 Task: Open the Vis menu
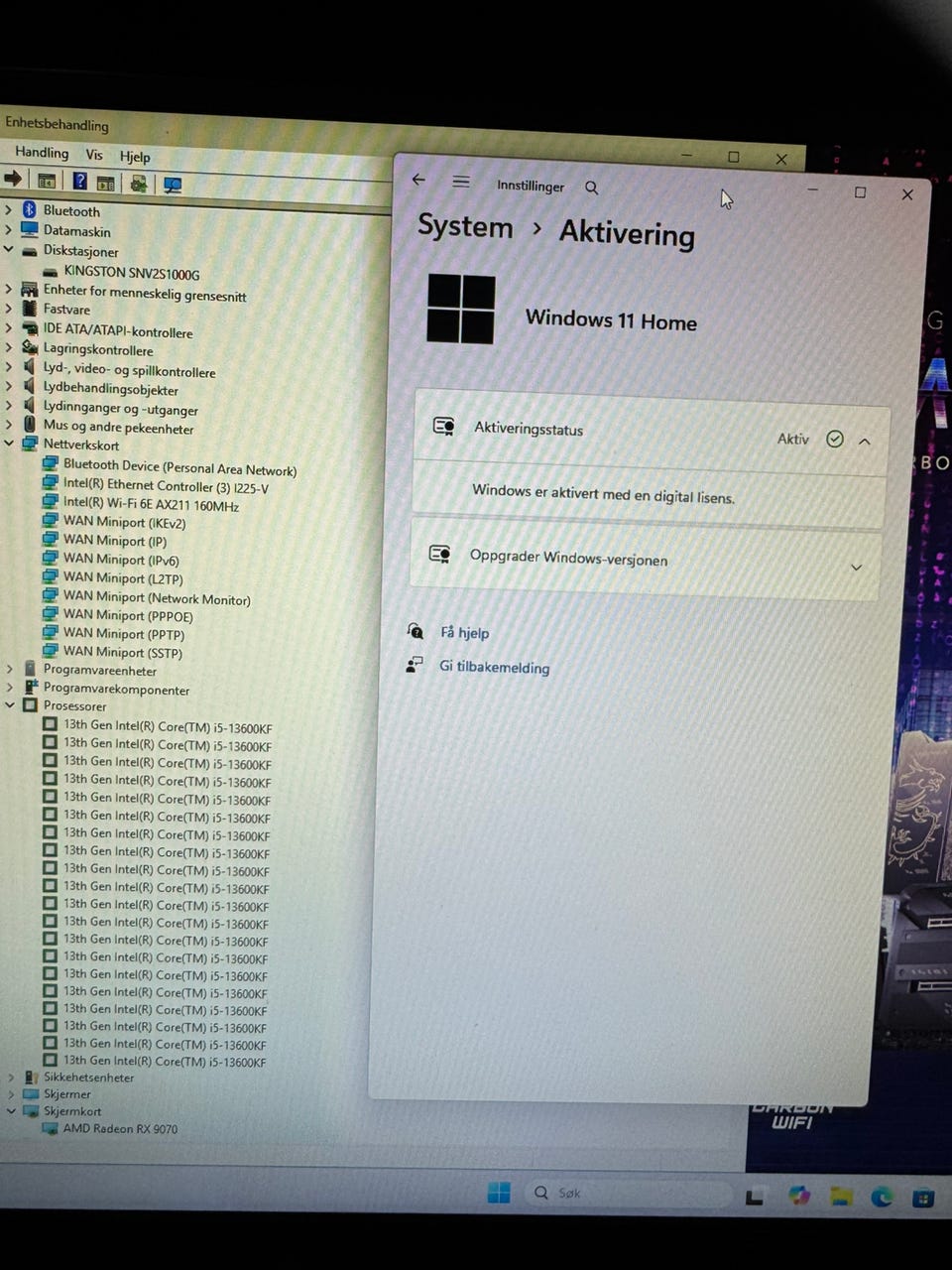[x=94, y=155]
